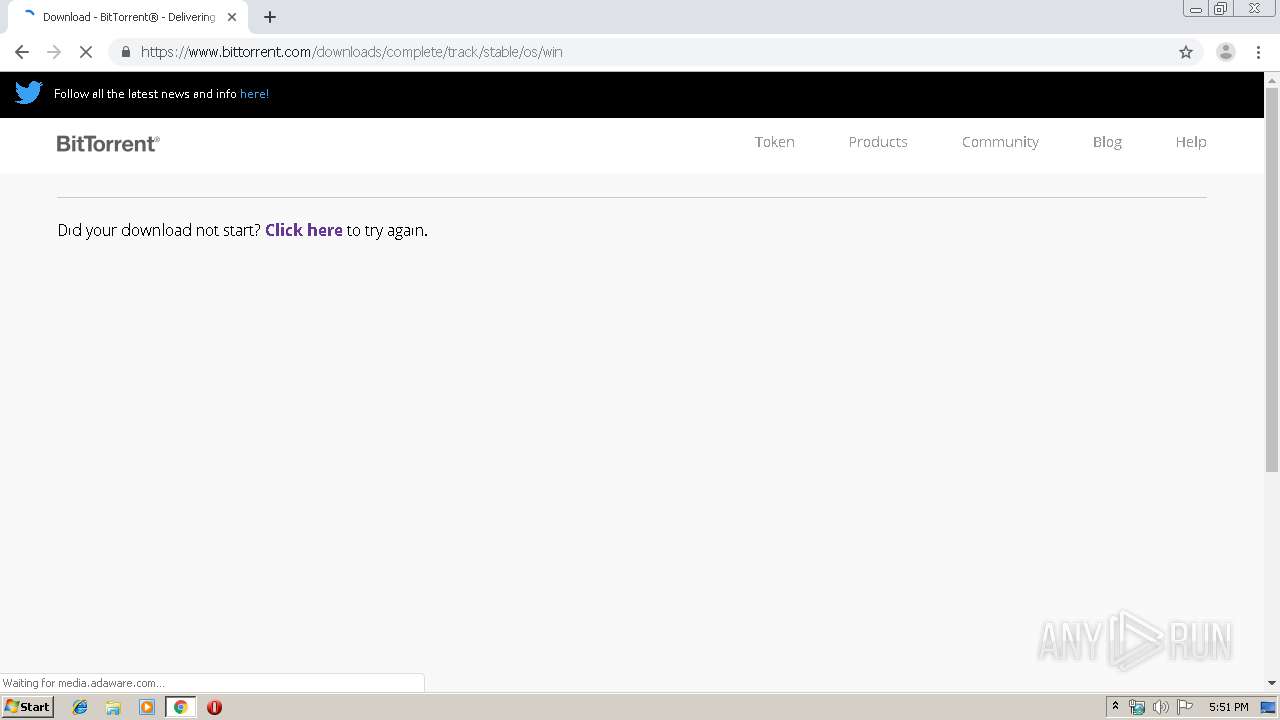This screenshot has width=1280, height=720.
Task: Open the Token menu item
Action: pyautogui.click(x=774, y=142)
